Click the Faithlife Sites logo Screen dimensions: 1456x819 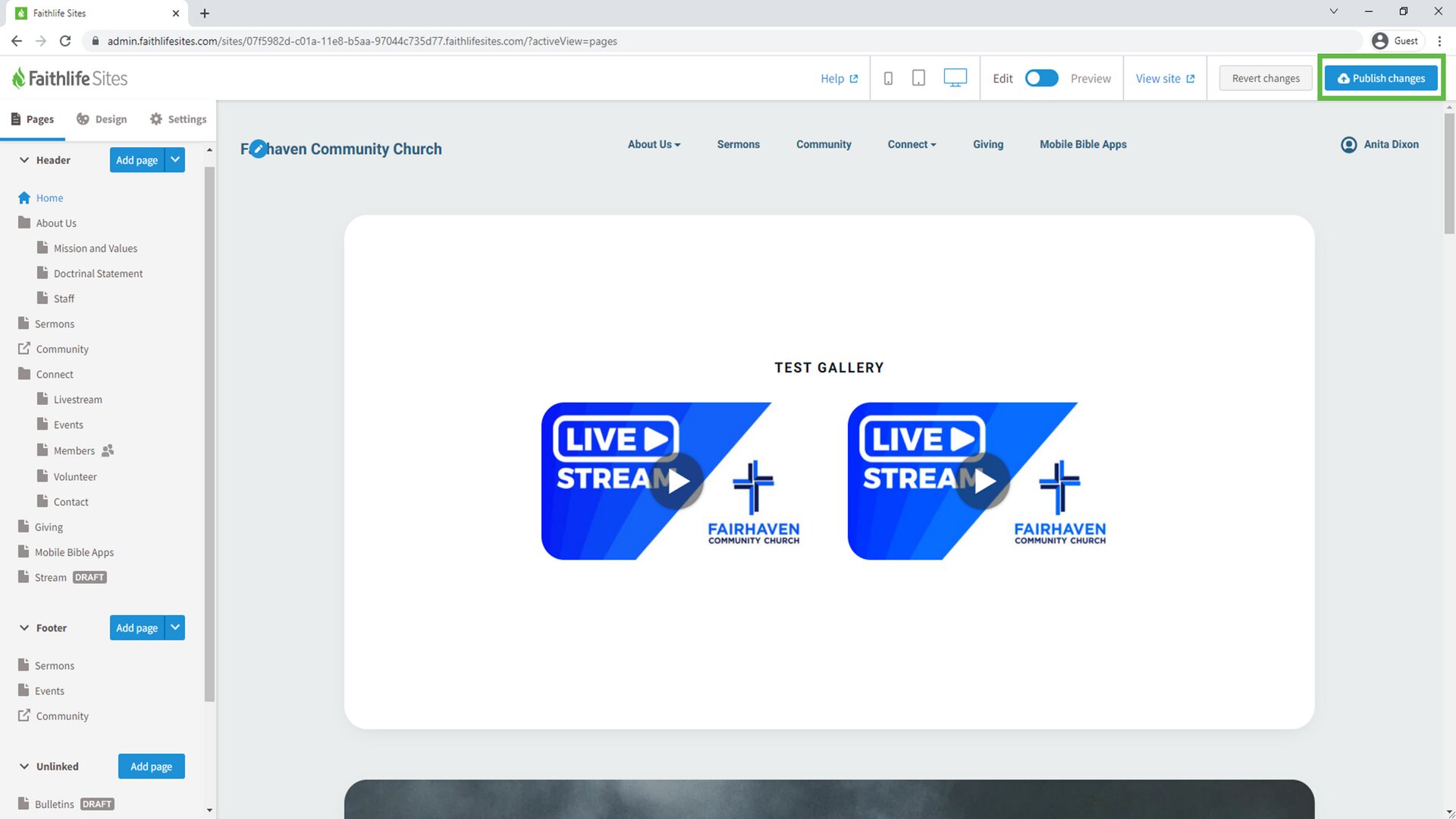point(70,78)
